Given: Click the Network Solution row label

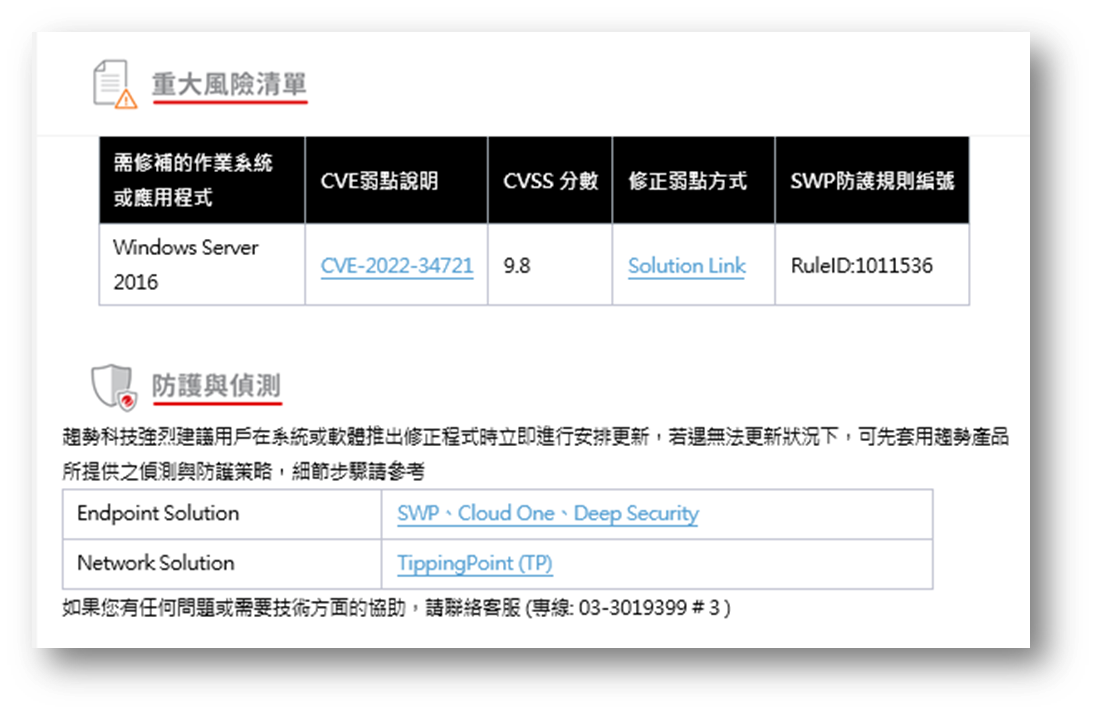Looking at the screenshot, I should tap(155, 563).
